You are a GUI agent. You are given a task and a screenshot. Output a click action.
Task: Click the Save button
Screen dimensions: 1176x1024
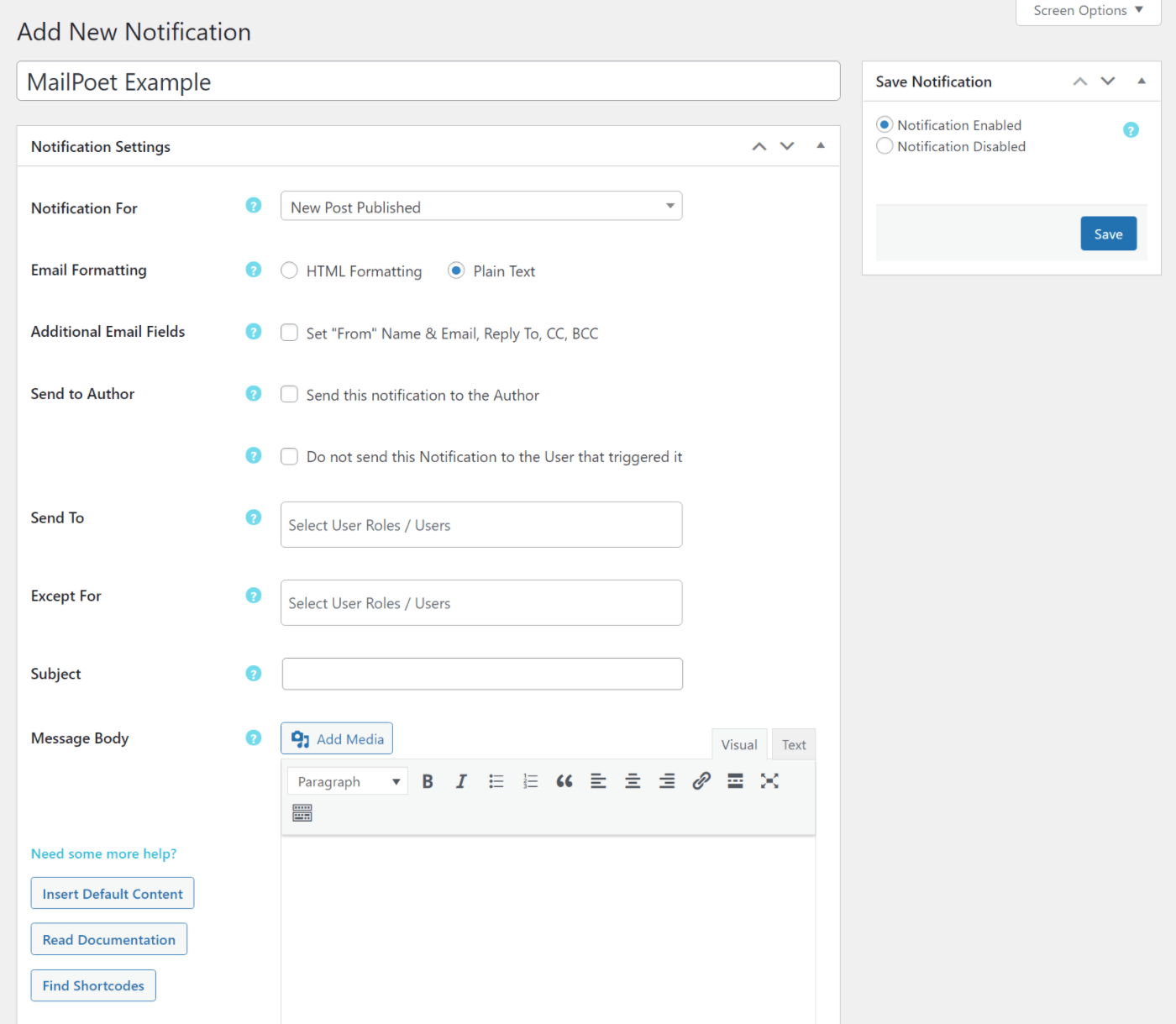point(1108,234)
